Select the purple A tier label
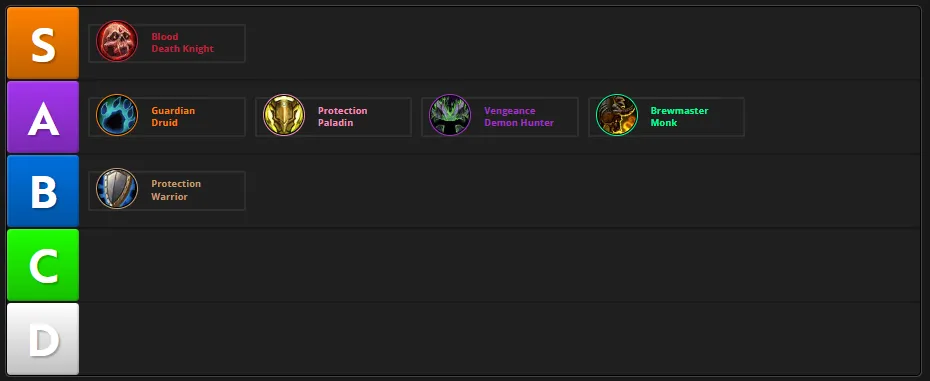The width and height of the screenshot is (930, 381). coord(43,117)
